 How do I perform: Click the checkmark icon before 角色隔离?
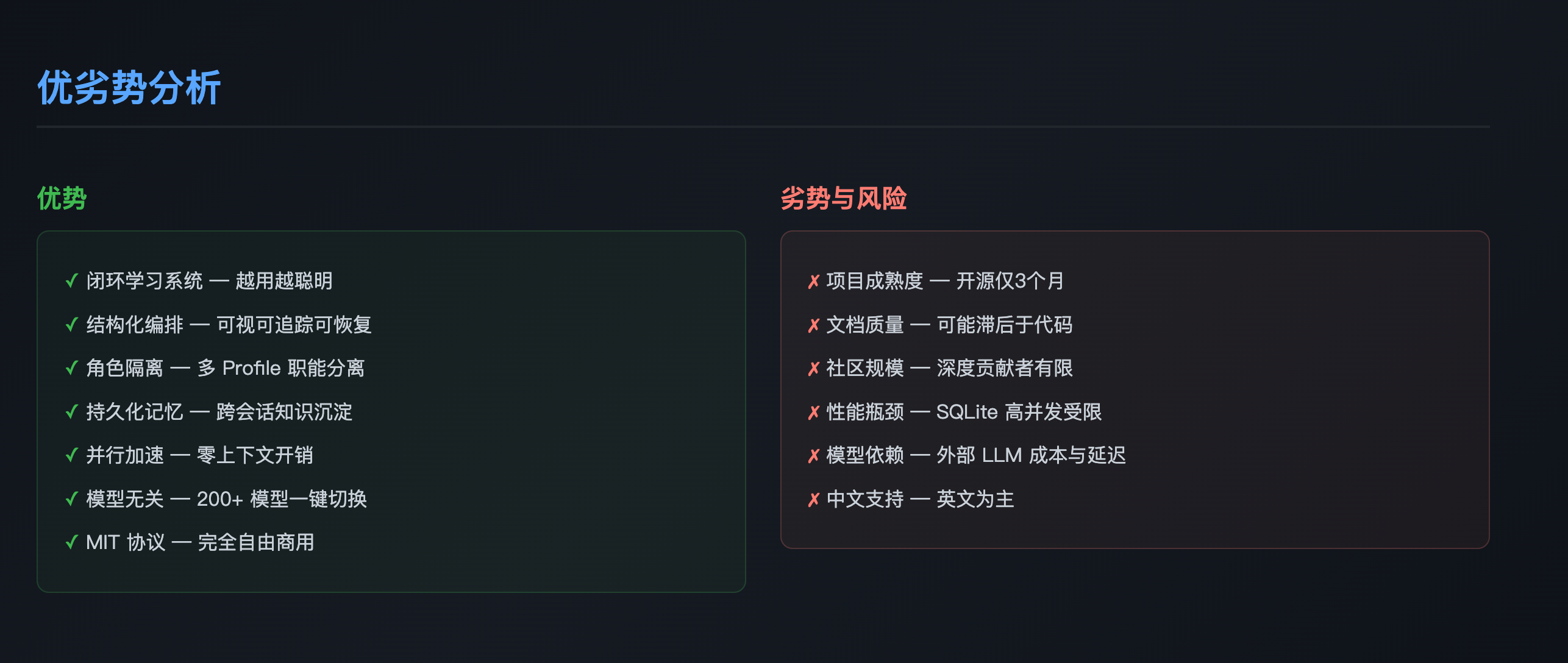[x=72, y=368]
